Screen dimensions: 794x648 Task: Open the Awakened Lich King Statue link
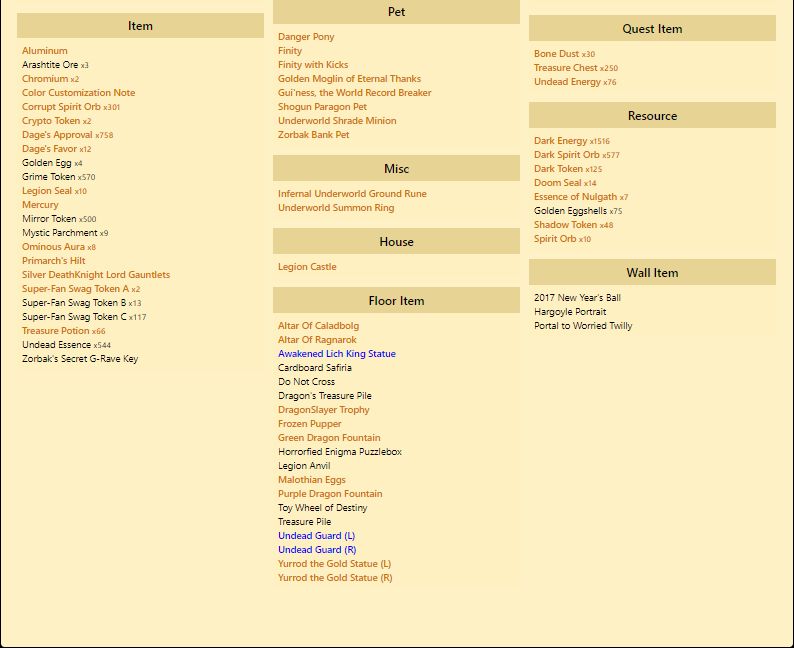pos(337,354)
